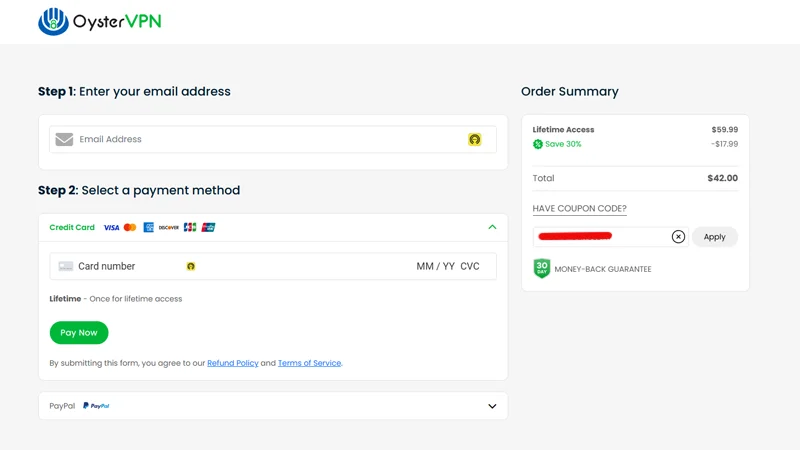Viewport: 800px width, 450px height.
Task: Click into the Email Address field
Action: click(x=272, y=139)
